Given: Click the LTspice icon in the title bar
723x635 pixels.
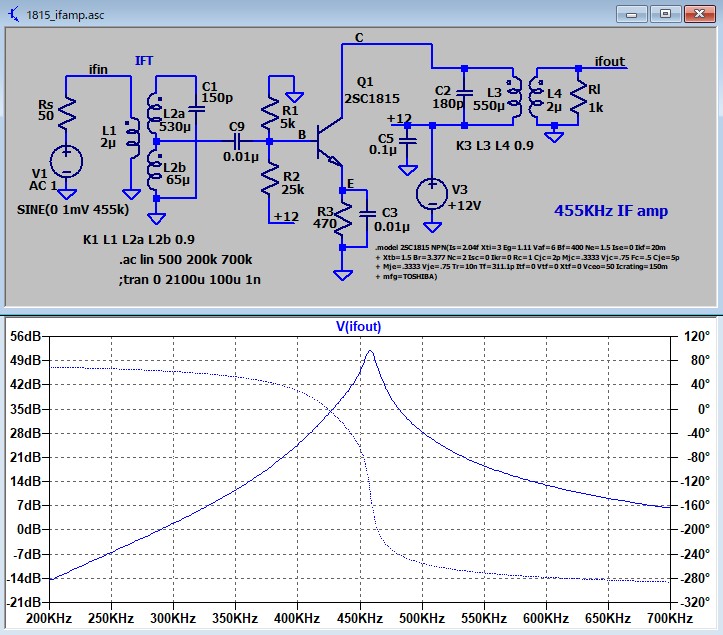Looking at the screenshot, I should [13, 14].
